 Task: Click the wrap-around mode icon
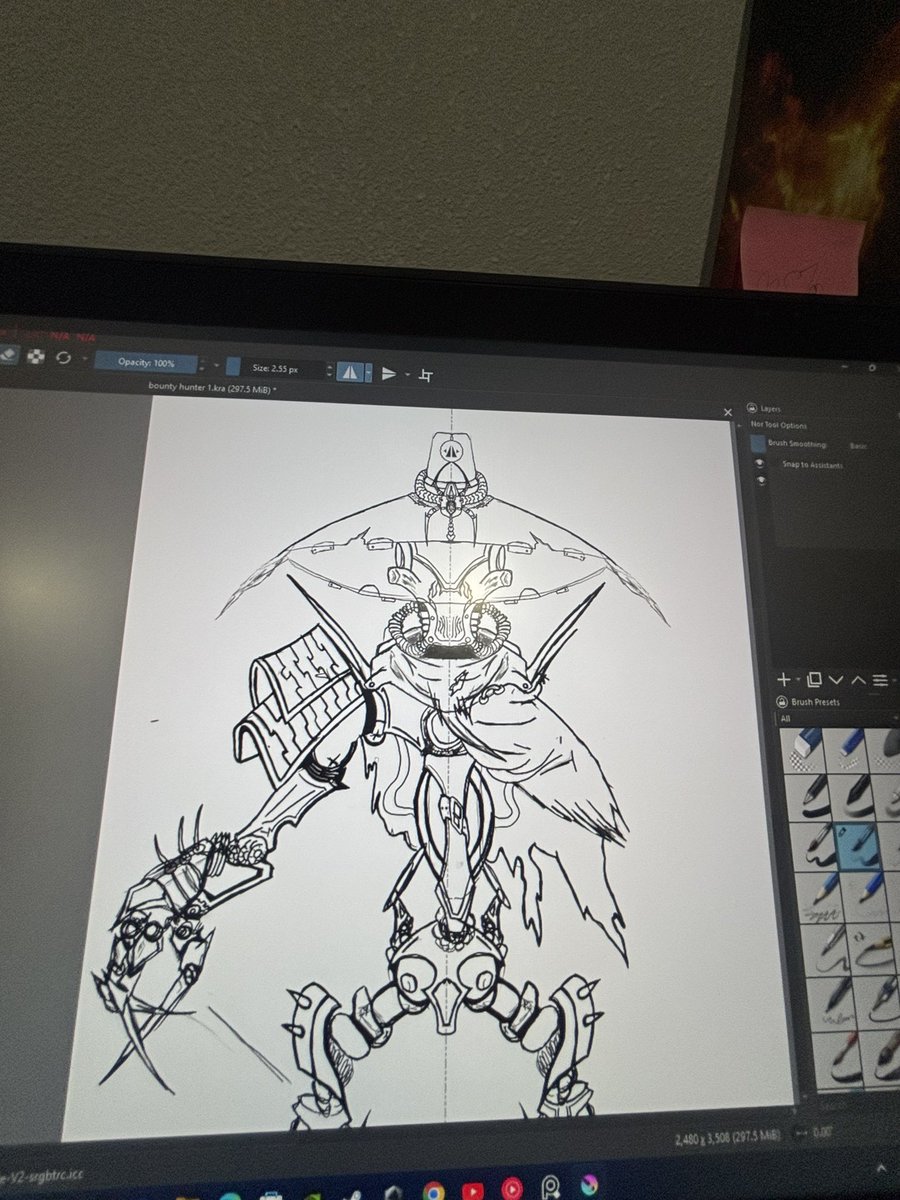[x=427, y=375]
